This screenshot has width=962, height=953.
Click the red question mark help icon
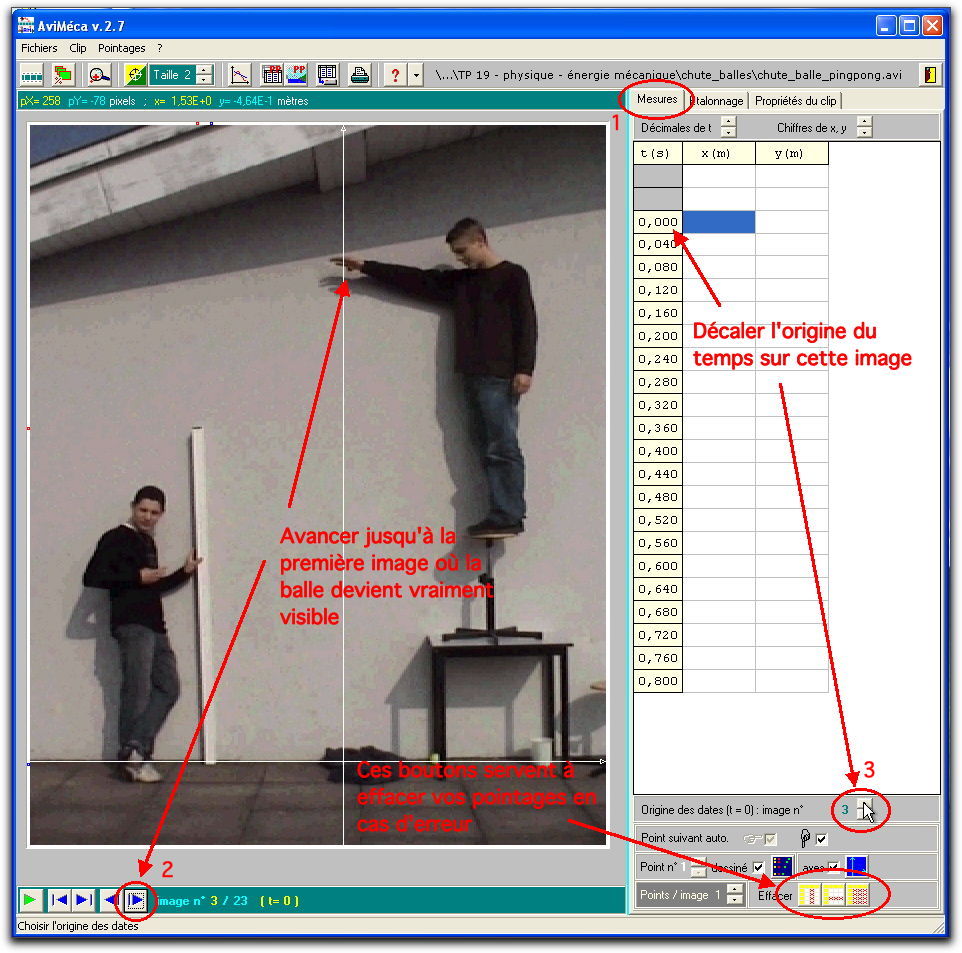click(x=395, y=75)
